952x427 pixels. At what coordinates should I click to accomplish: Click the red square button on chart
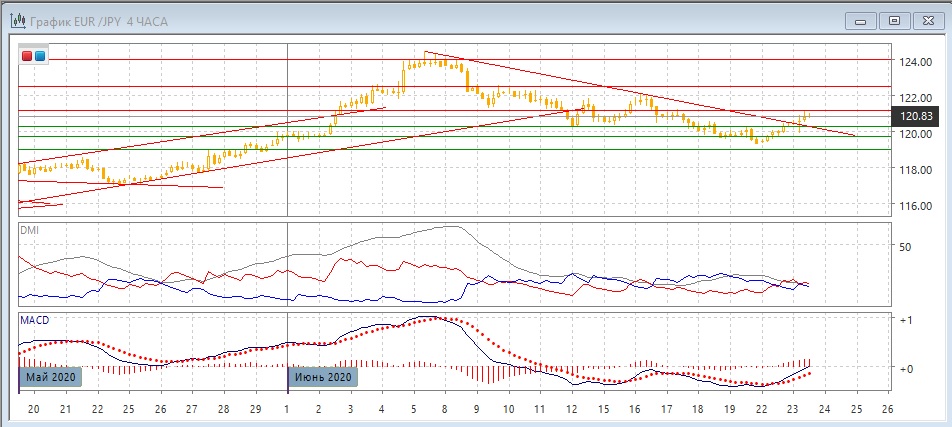click(x=27, y=56)
